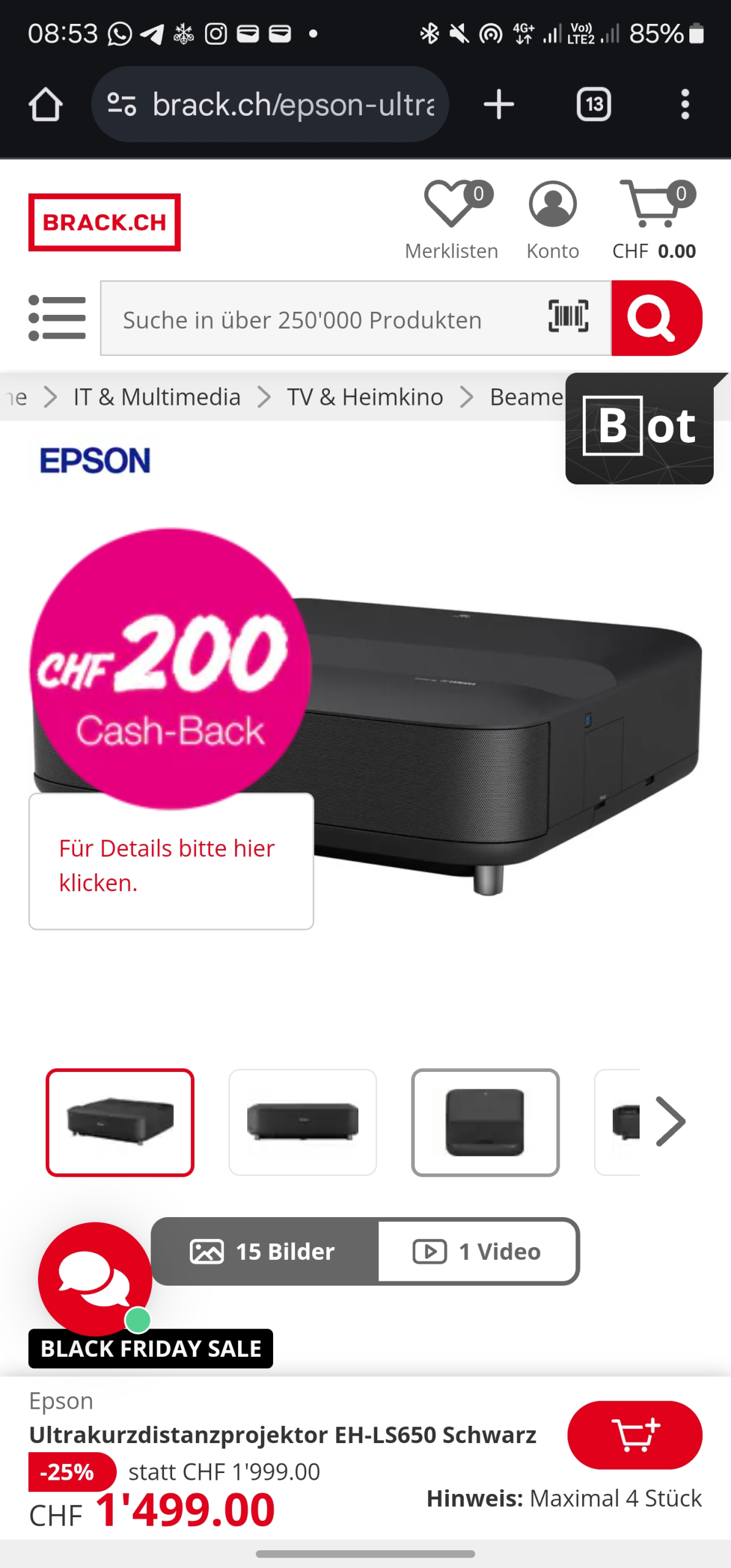Open the browser three-dot menu
Image resolution: width=731 pixels, height=1568 pixels.
[685, 104]
